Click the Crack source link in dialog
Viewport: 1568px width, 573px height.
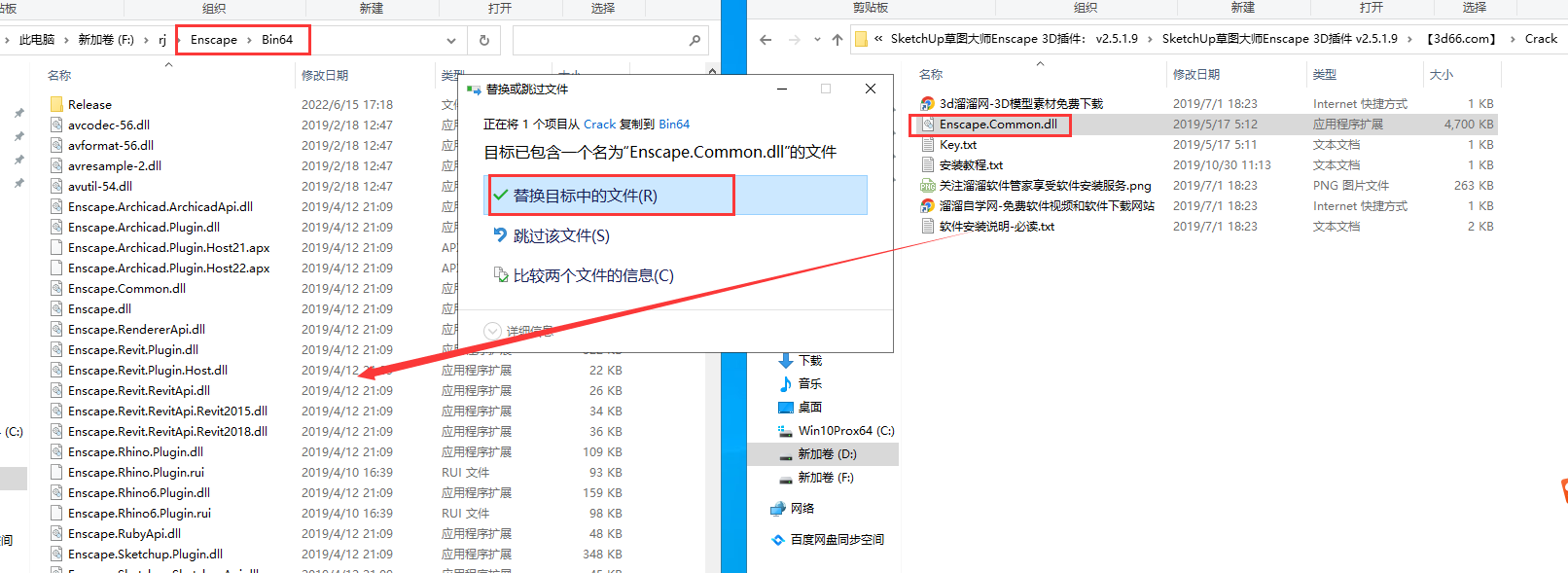pos(599,124)
